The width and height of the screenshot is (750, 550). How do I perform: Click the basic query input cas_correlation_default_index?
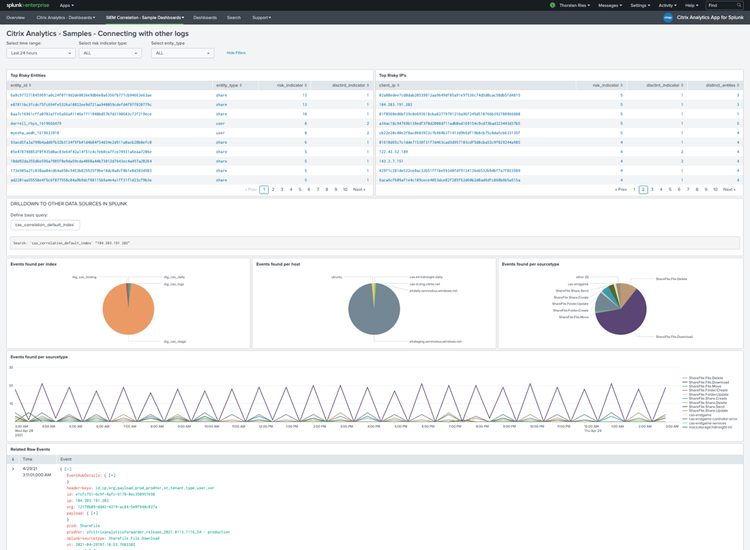point(45,225)
